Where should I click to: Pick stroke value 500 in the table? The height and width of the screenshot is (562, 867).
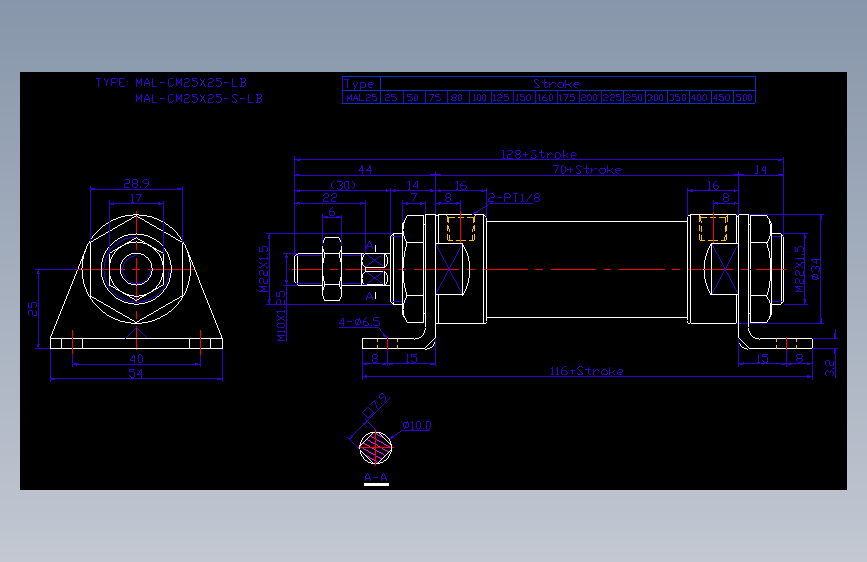coord(744,98)
